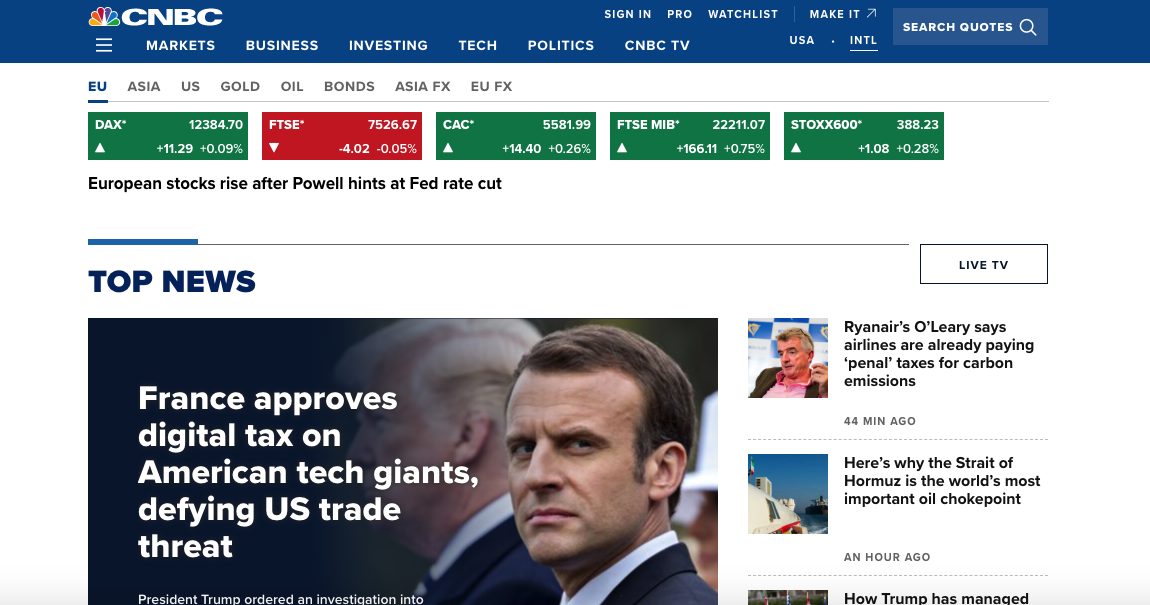1150x605 pixels.
Task: Open the Strait of Hormuz thumbnail
Action: [788, 494]
